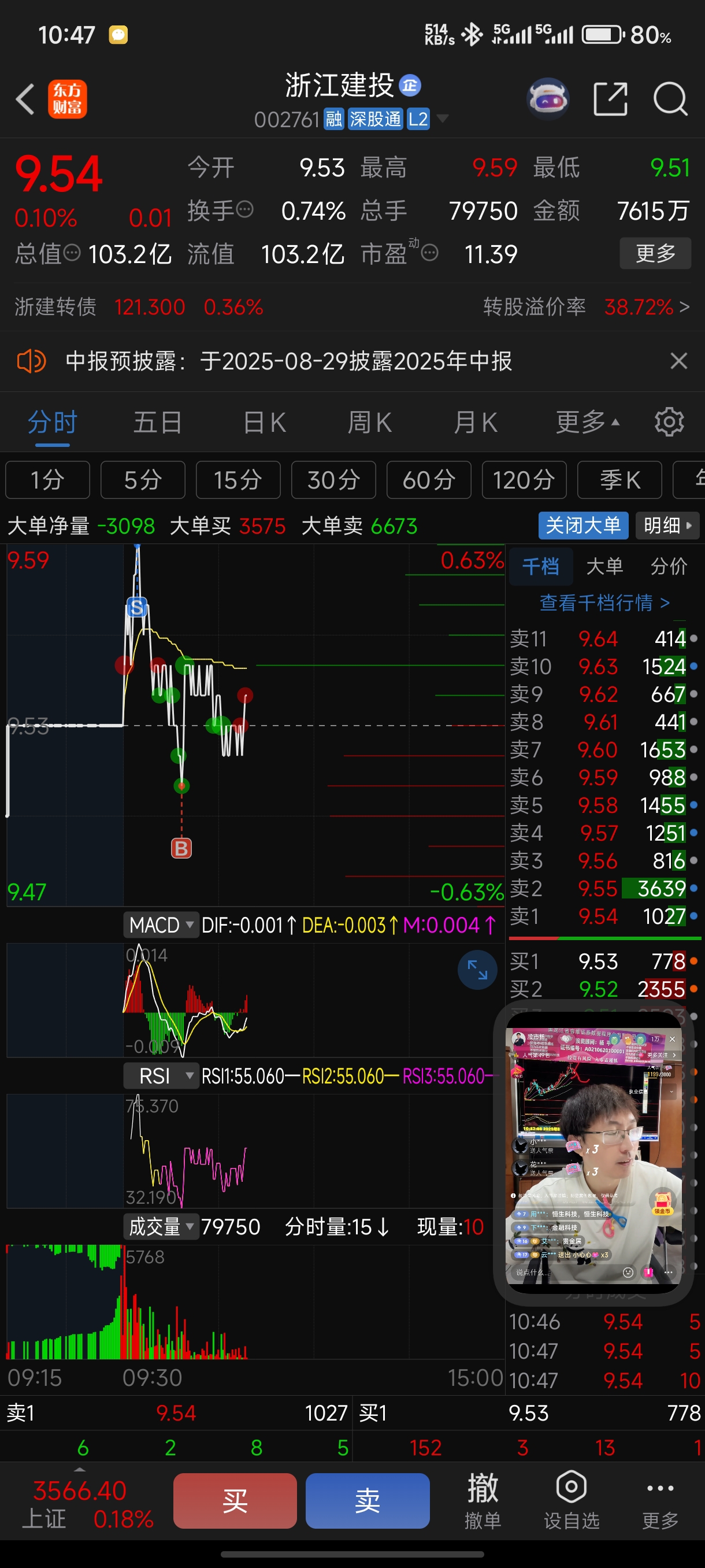This screenshot has width=705, height=1568.
Task: Tap the 撤单 cancel order icon
Action: coord(483,1500)
